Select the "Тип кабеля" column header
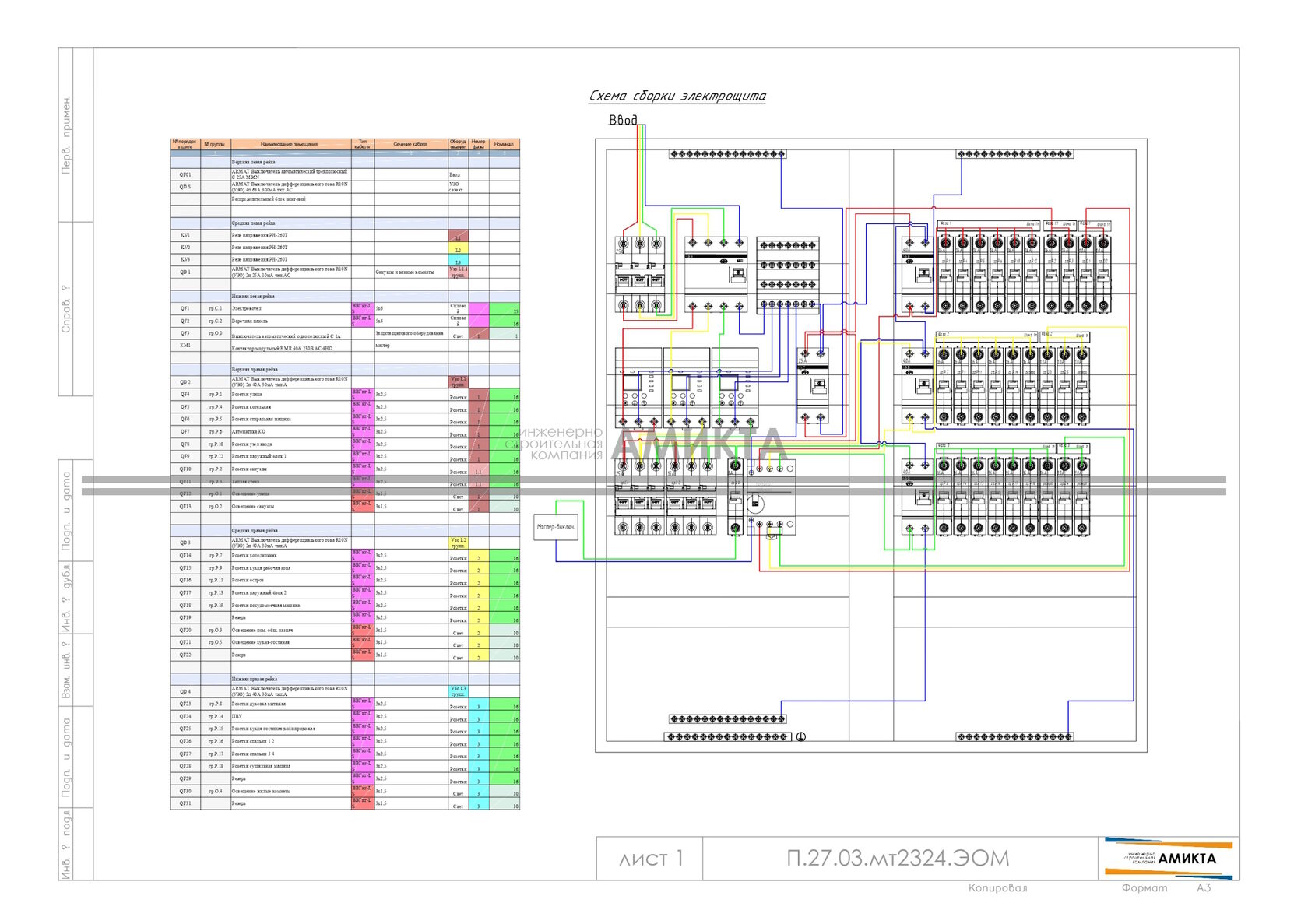This screenshot has width=1308, height=924. pos(362,144)
